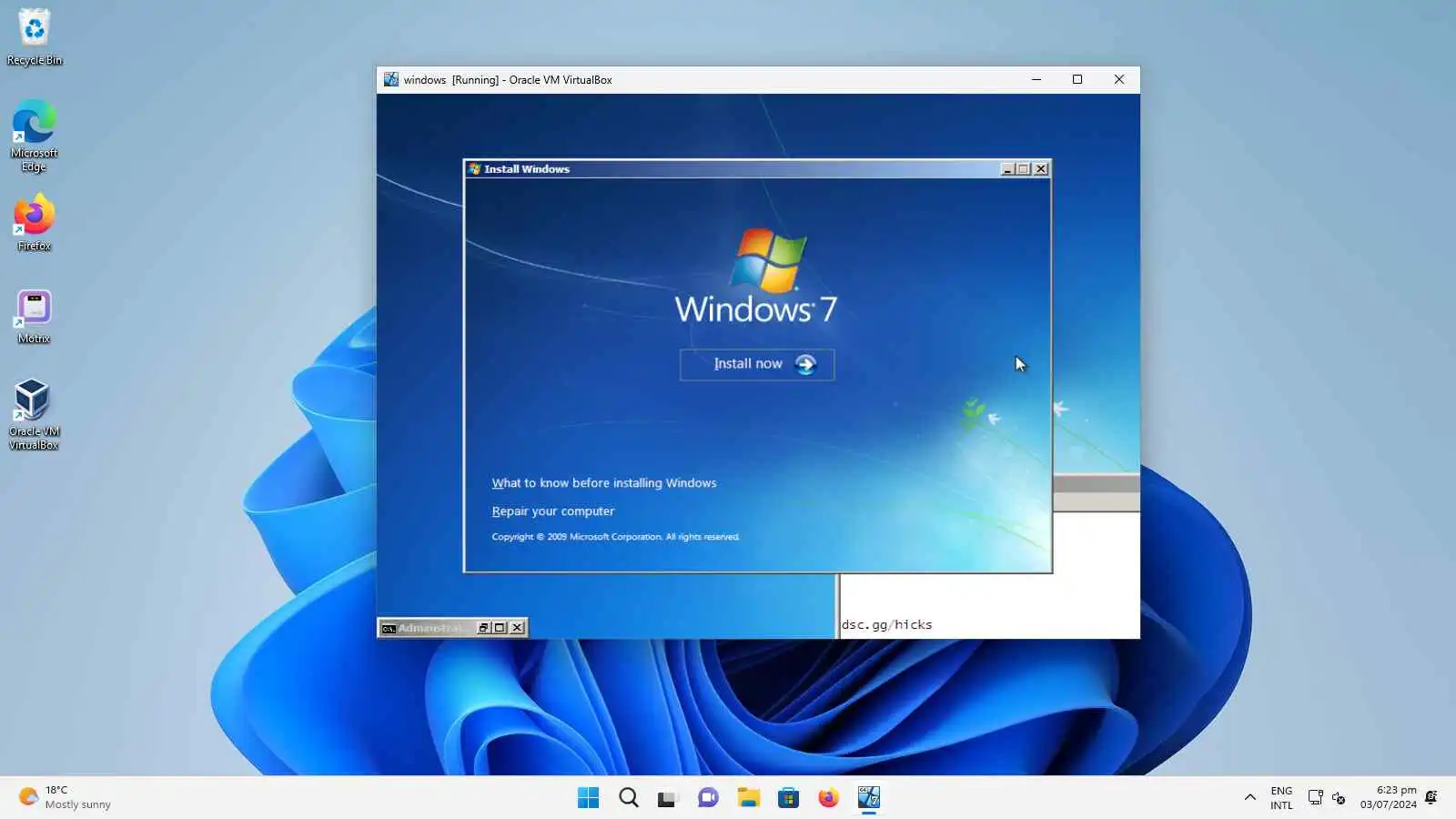Image resolution: width=1456 pixels, height=819 pixels.
Task: Select the Motrix desktop shortcut
Action: point(35,317)
